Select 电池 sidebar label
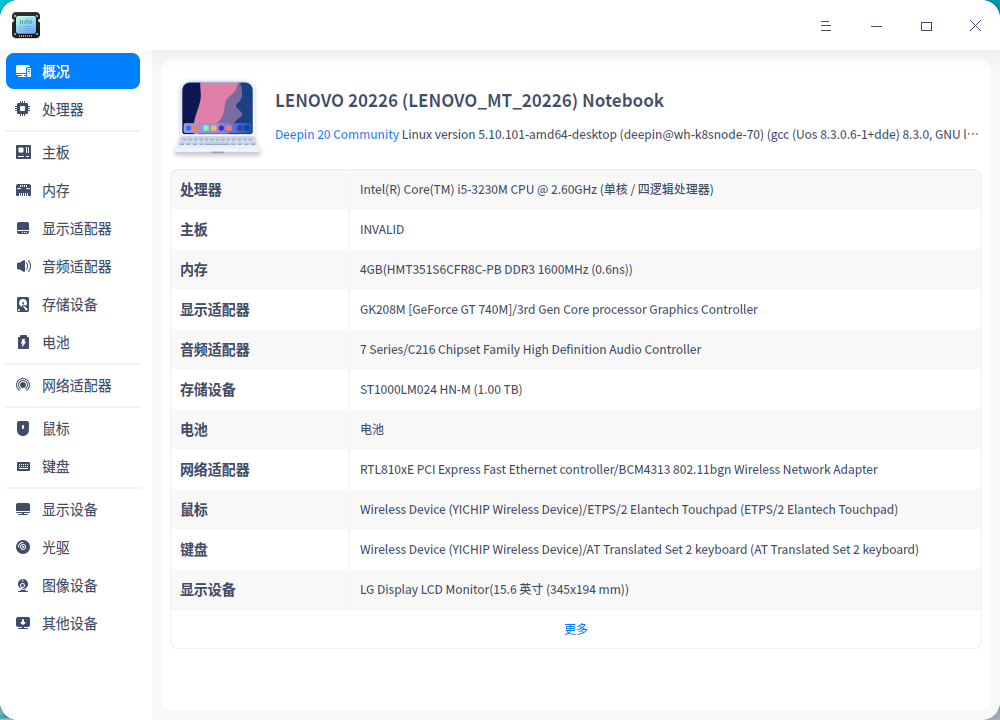 click(56, 342)
